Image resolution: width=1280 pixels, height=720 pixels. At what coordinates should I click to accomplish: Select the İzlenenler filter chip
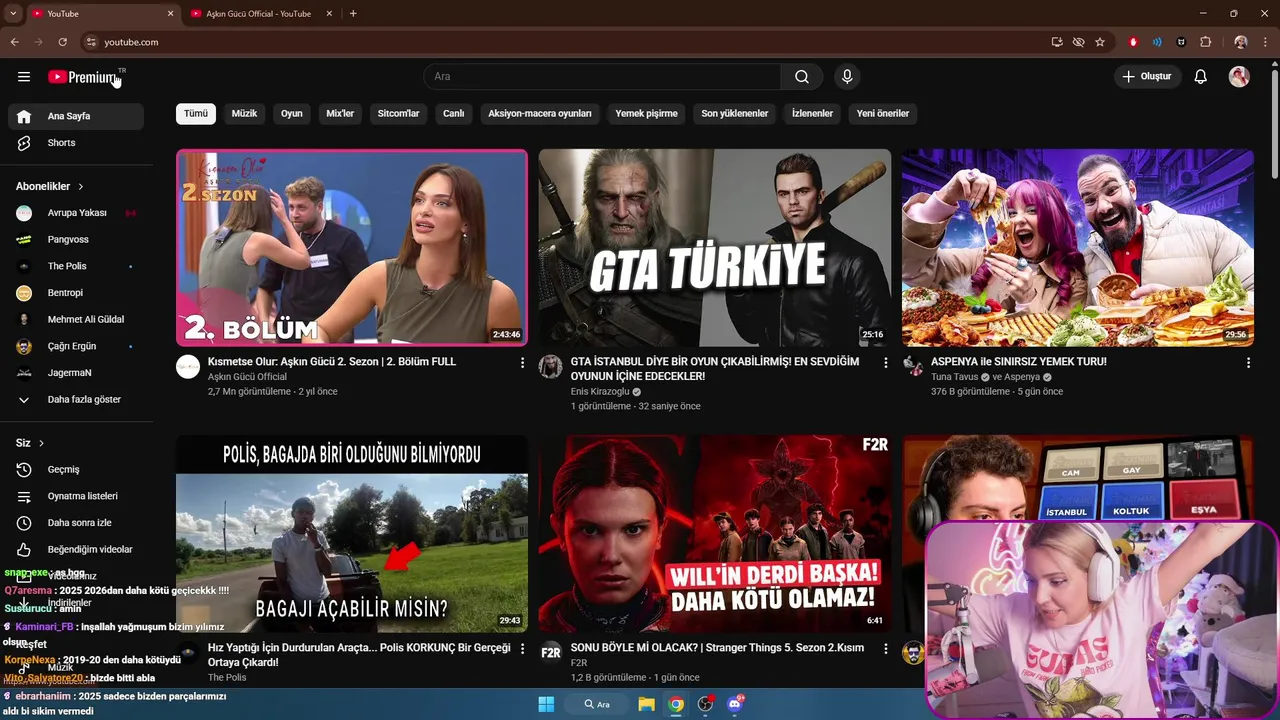(812, 114)
